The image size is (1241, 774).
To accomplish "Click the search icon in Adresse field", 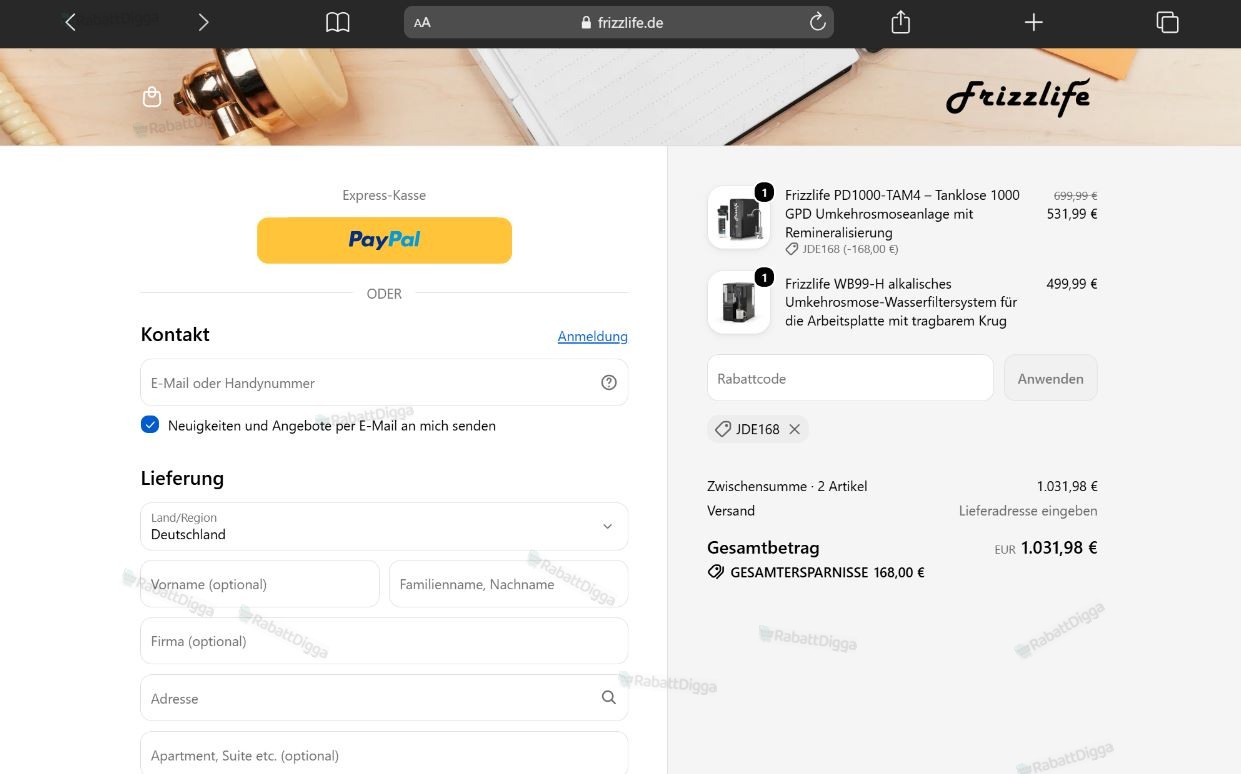I will 609,697.
